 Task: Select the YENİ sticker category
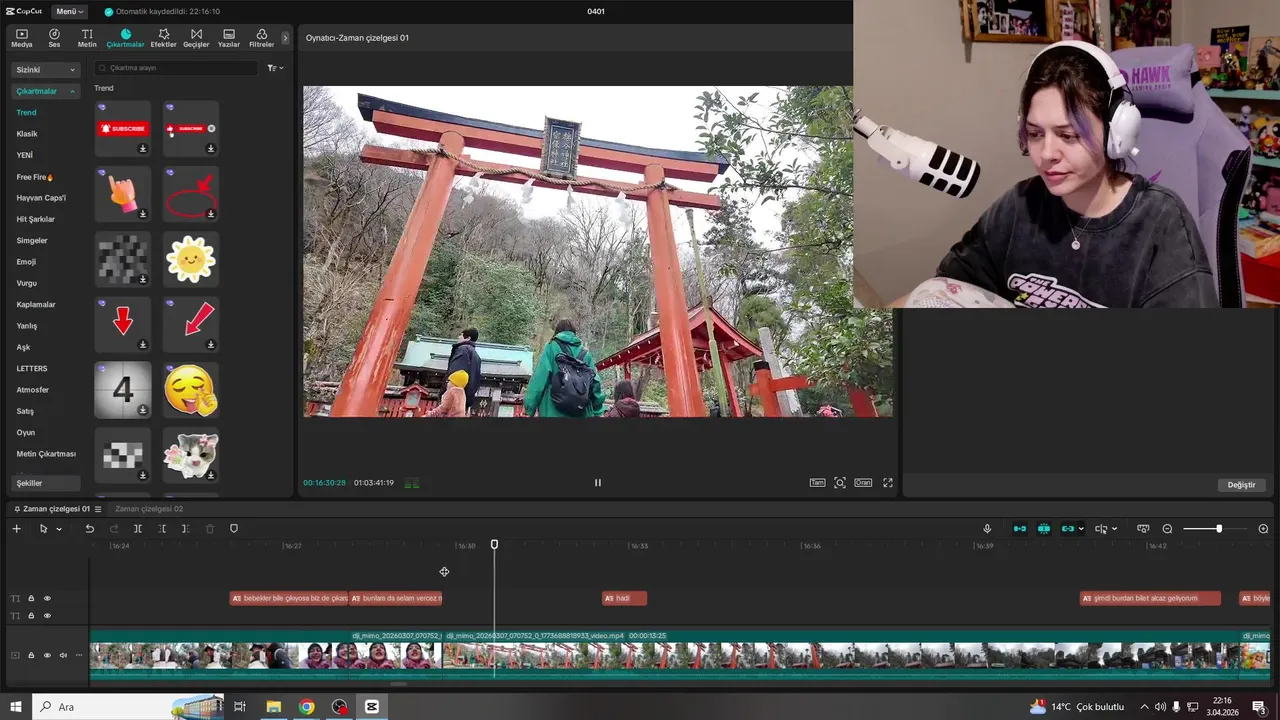click(x=25, y=155)
